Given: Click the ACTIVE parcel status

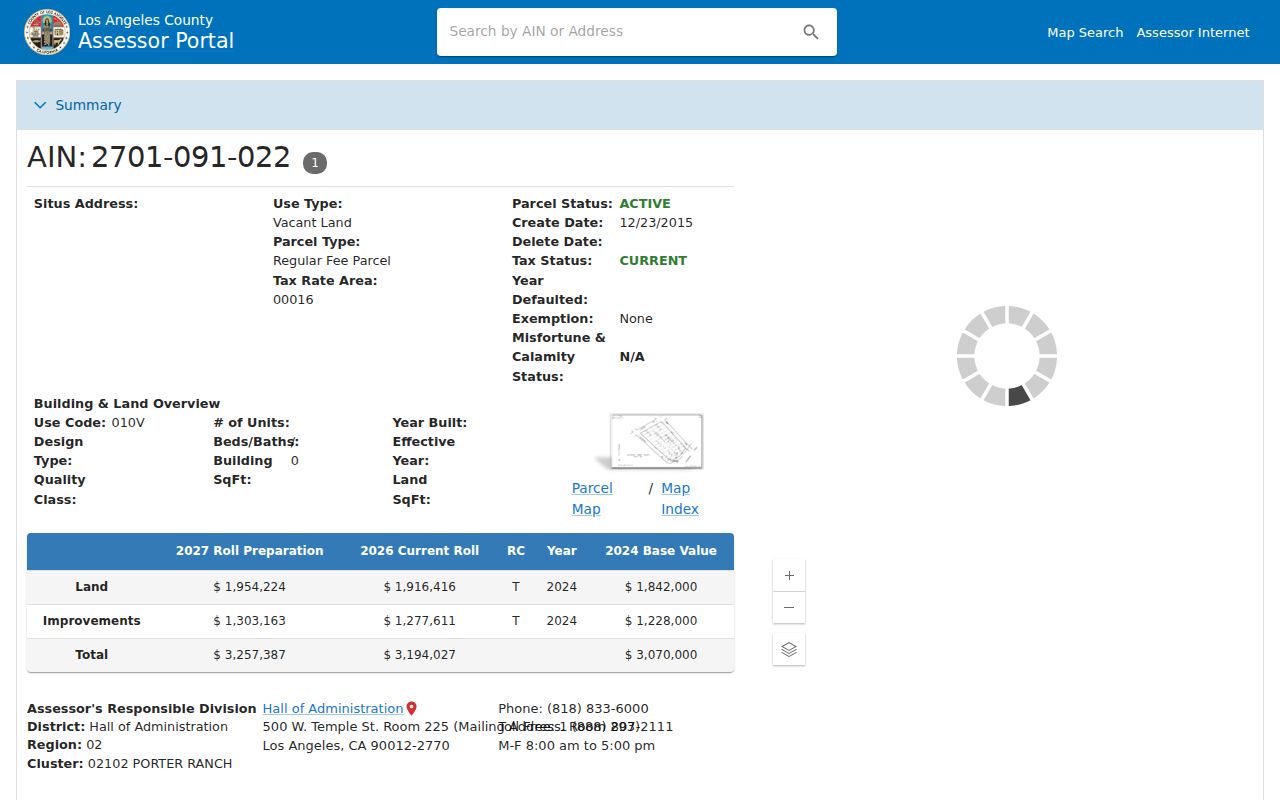Looking at the screenshot, I should pos(645,204).
